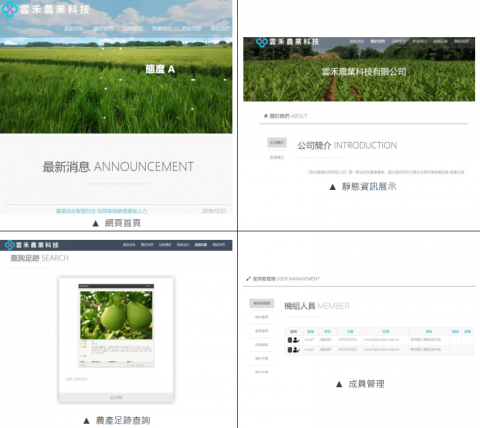Select the highlighted 公司簡介 sidebar tab
This screenshot has width=480, height=428.
(277, 142)
